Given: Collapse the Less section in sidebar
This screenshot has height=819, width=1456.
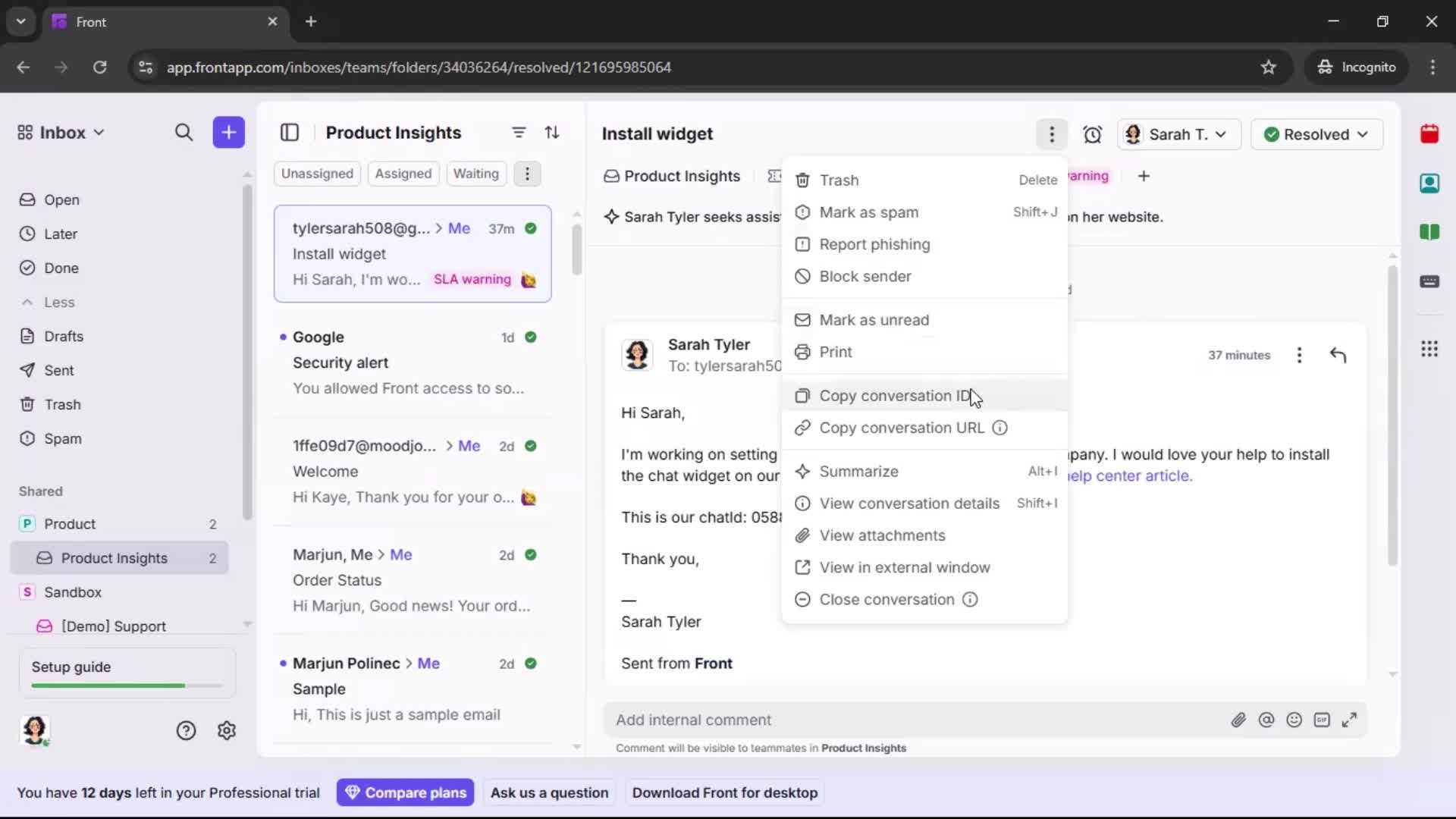Looking at the screenshot, I should tap(49, 303).
